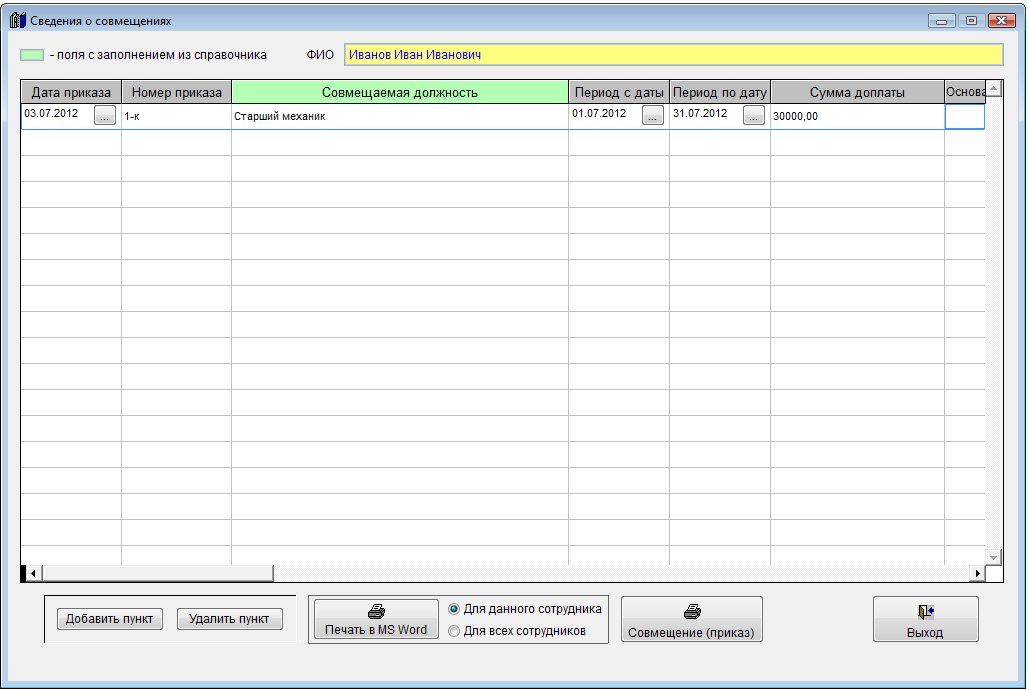Screen dimensions: 1029x691
Task: Select the Старший механик position cell
Action: pyautogui.click(x=400, y=116)
